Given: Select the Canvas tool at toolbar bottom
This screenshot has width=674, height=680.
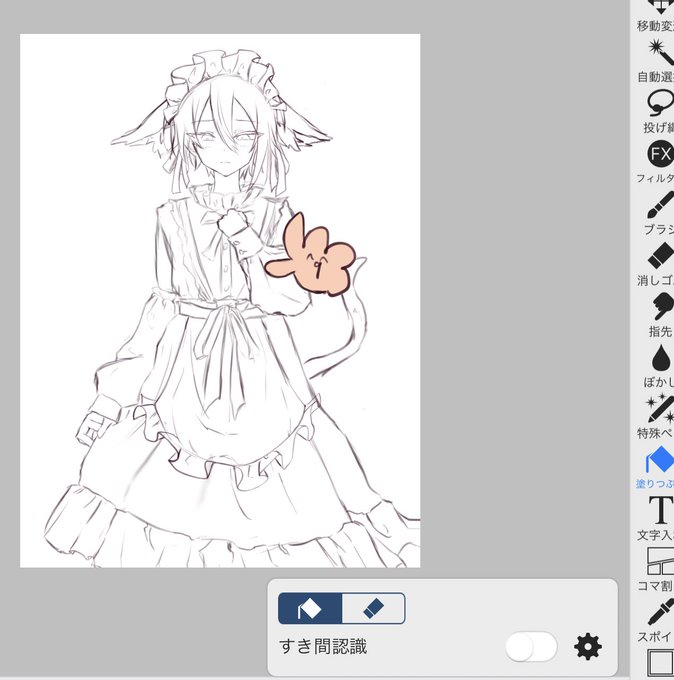Looking at the screenshot, I should [661, 663].
